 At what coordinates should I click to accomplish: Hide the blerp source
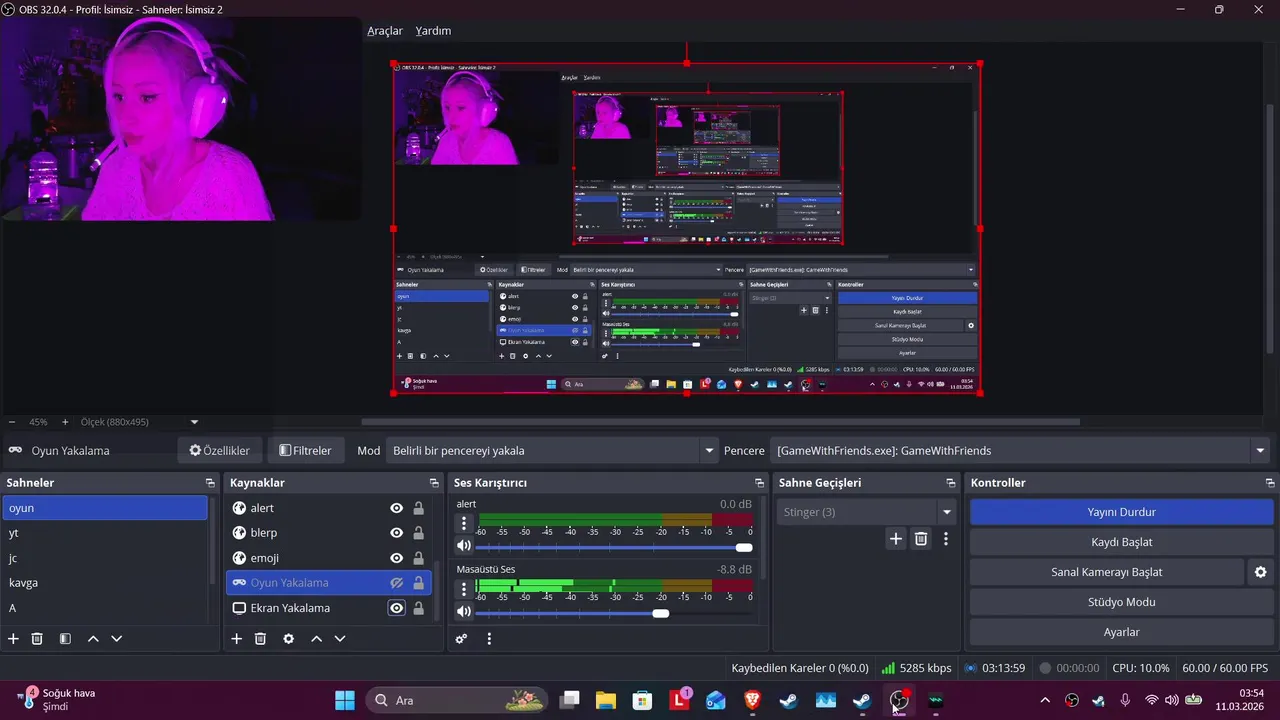pyautogui.click(x=396, y=533)
